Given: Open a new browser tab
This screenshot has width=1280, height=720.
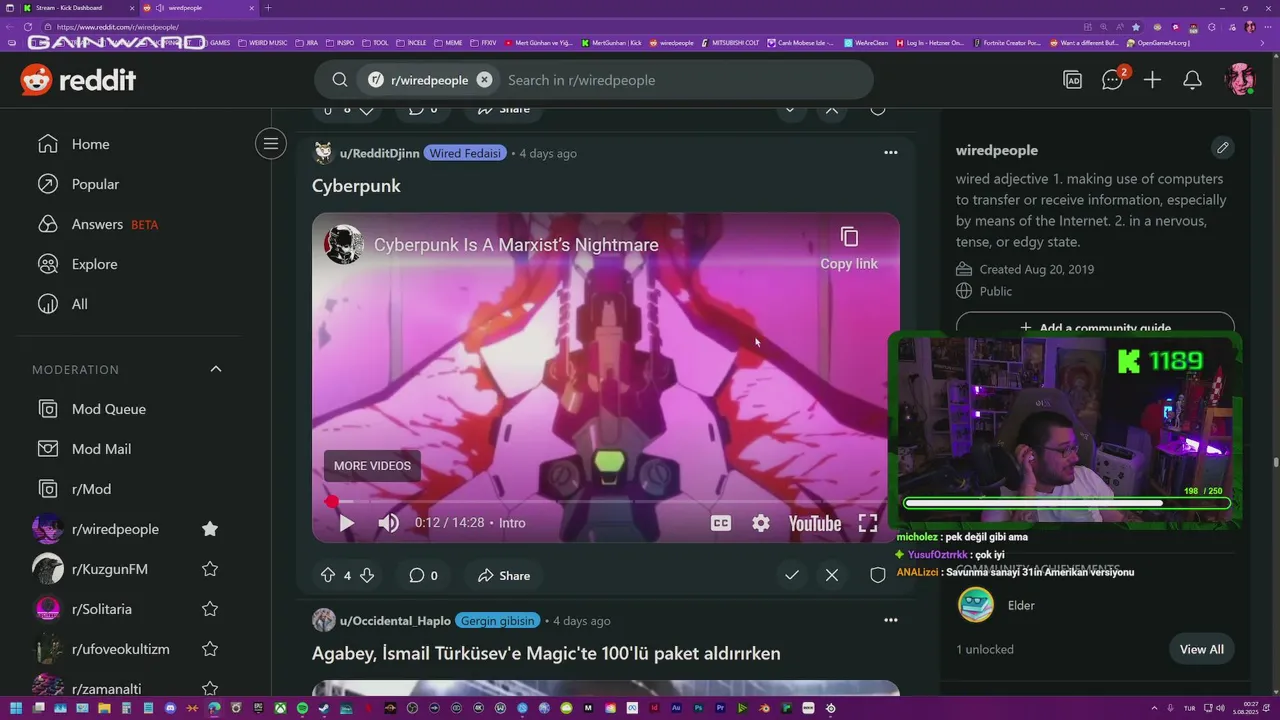Looking at the screenshot, I should (267, 8).
